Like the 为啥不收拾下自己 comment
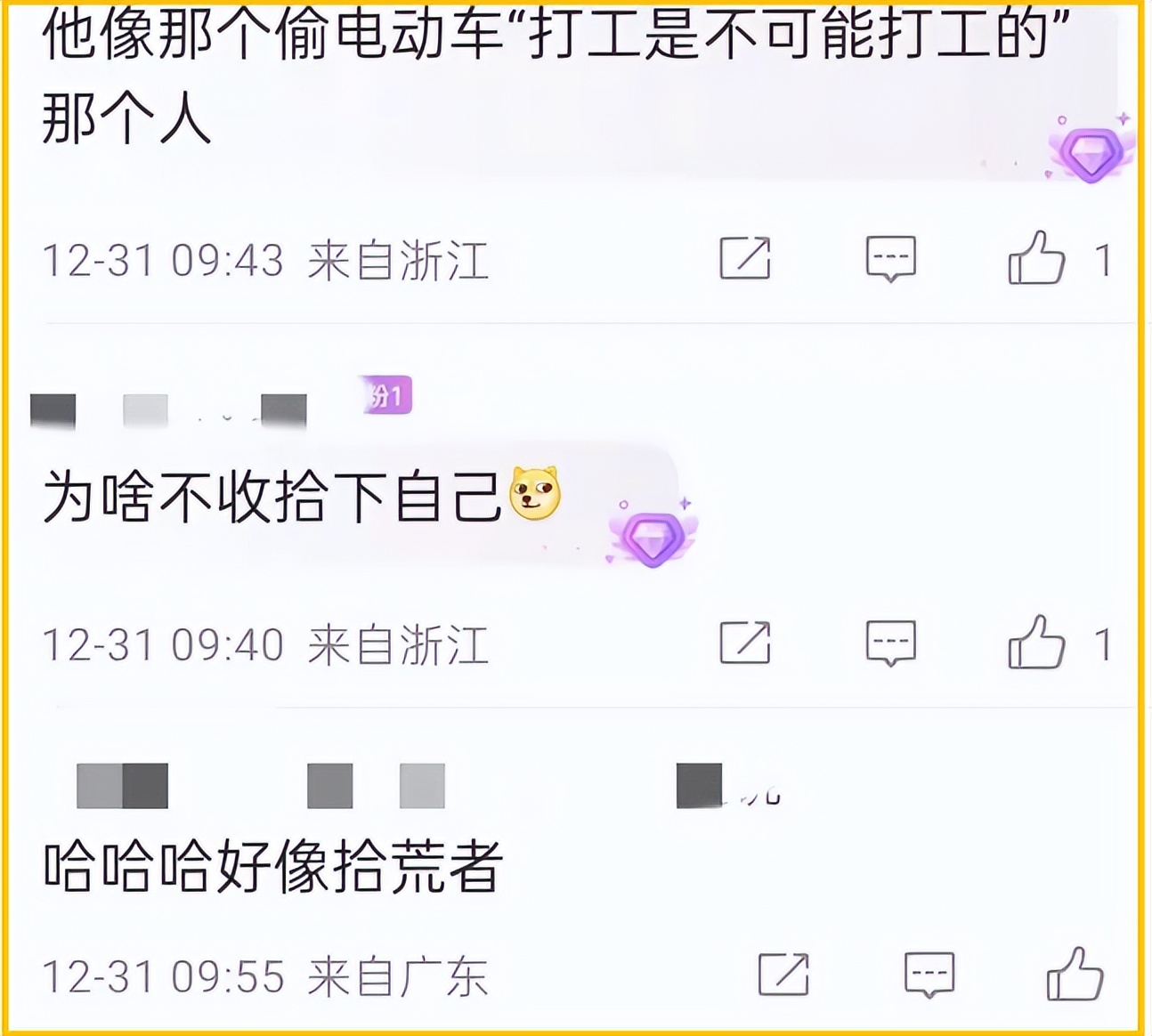 [1037, 642]
